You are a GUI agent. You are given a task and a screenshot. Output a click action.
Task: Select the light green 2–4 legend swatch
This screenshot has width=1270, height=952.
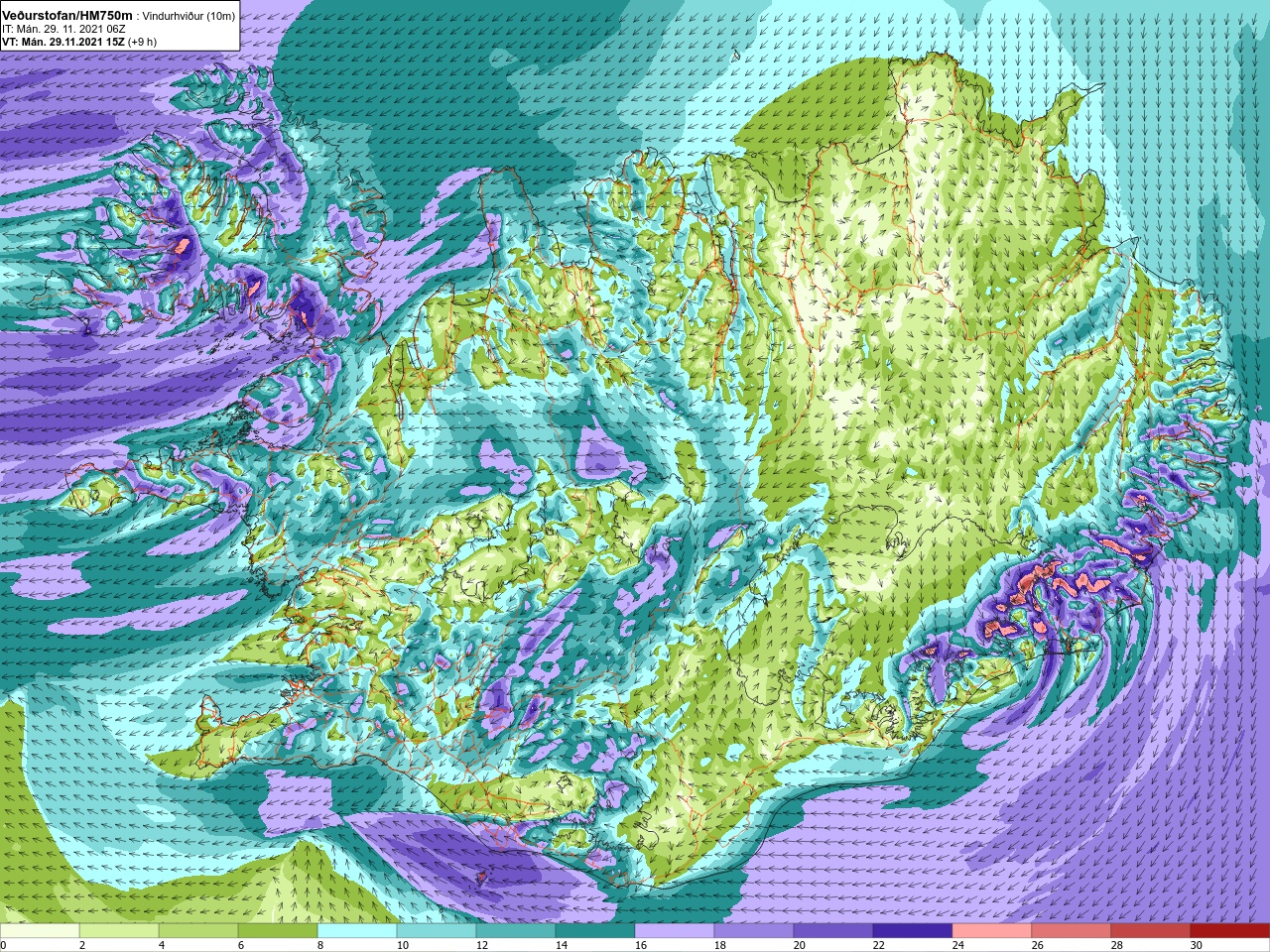tap(119, 931)
